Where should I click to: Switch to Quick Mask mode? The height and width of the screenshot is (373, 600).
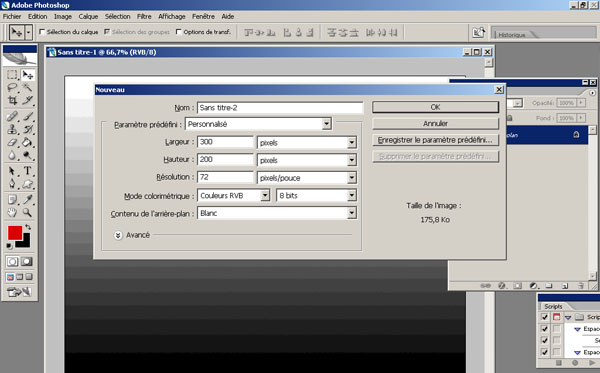coord(27,261)
